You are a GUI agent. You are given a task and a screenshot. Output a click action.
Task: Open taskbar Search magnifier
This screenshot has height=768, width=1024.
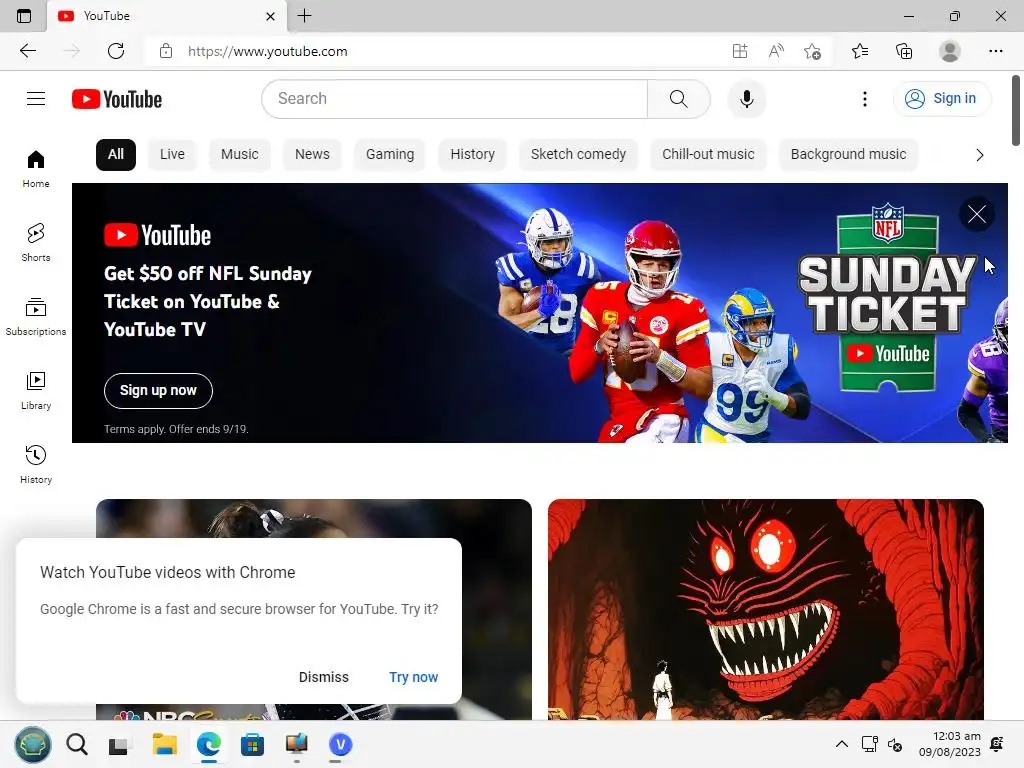tap(76, 744)
